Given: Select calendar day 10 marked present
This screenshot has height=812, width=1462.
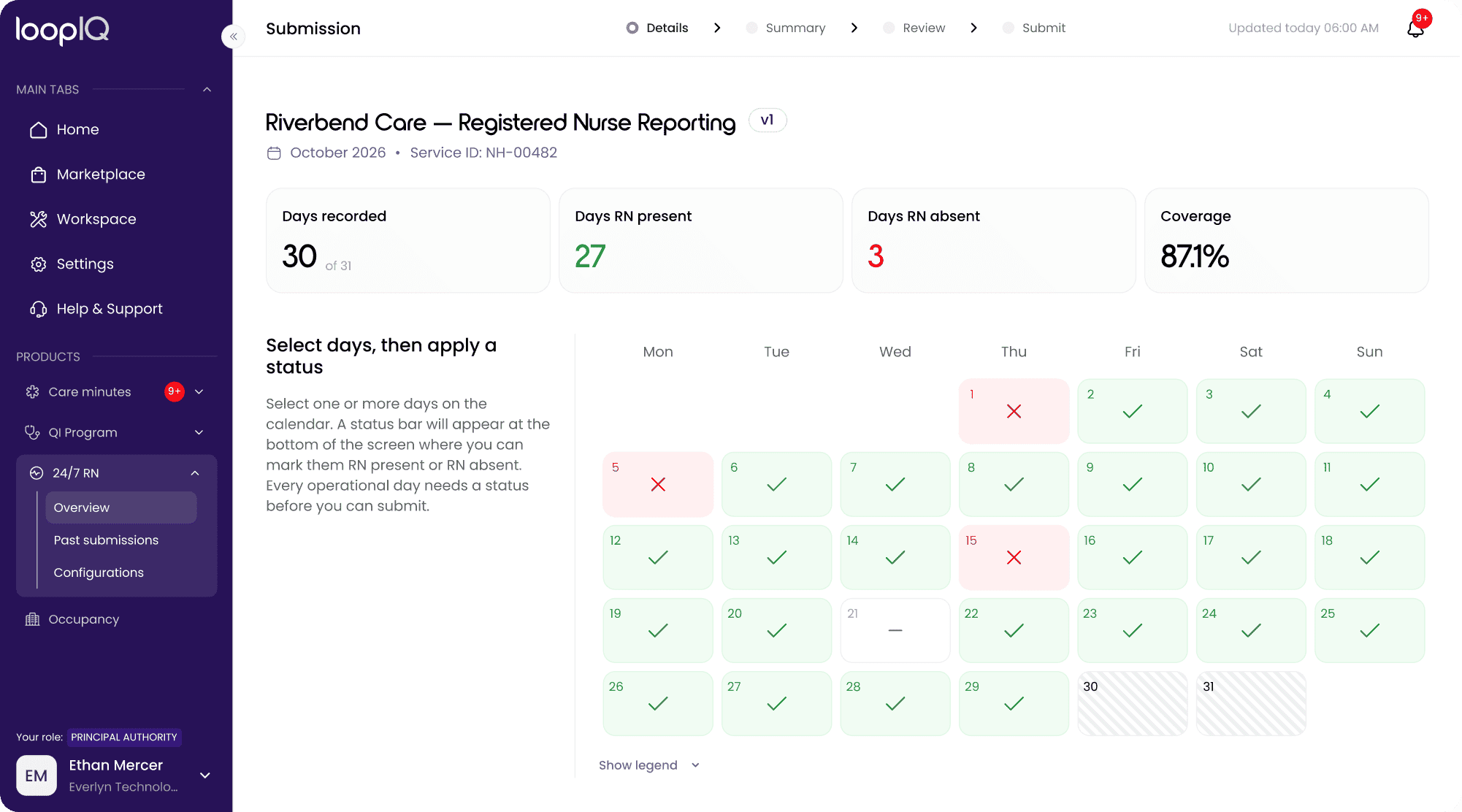Looking at the screenshot, I should click(1251, 484).
